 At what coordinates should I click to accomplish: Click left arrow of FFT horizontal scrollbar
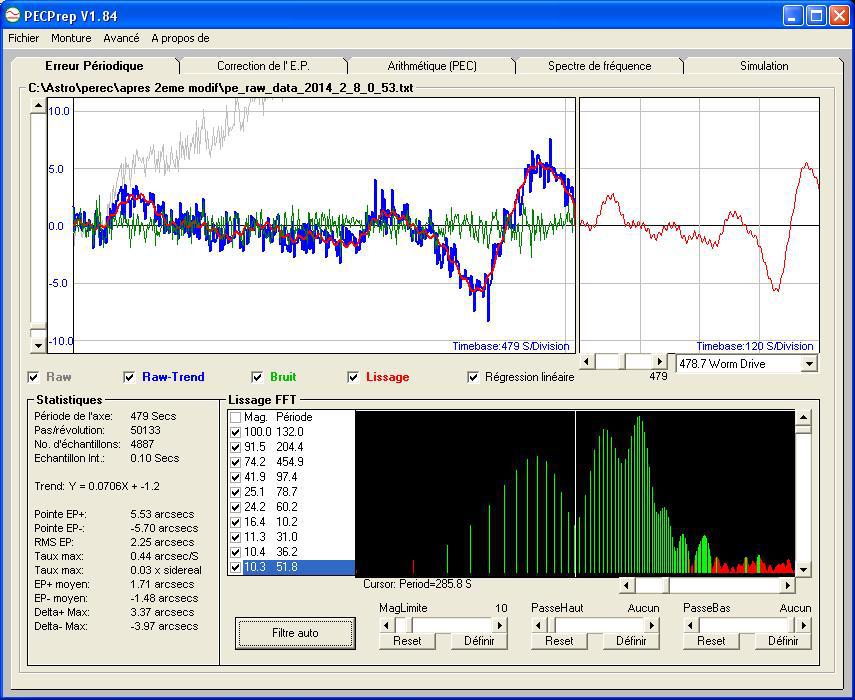click(x=627, y=585)
